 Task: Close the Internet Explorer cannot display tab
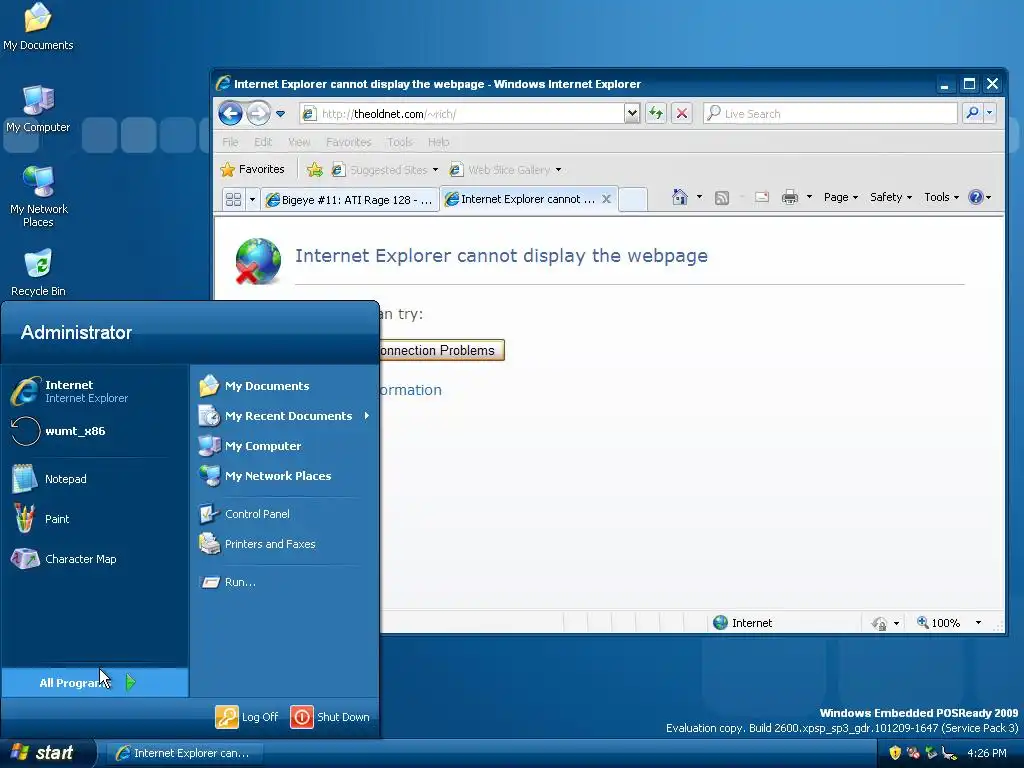point(606,199)
